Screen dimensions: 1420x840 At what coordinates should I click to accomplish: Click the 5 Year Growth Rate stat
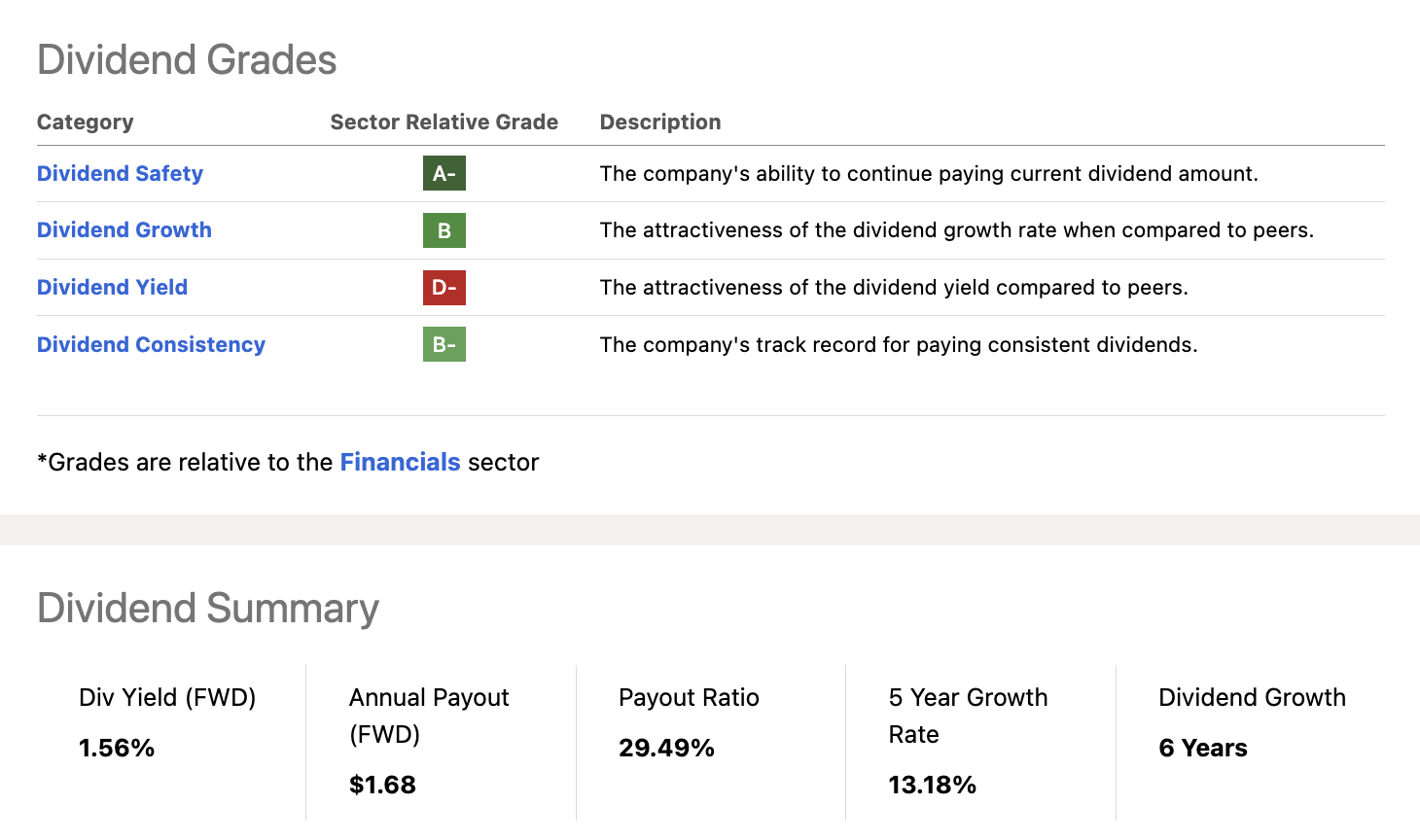933,785
